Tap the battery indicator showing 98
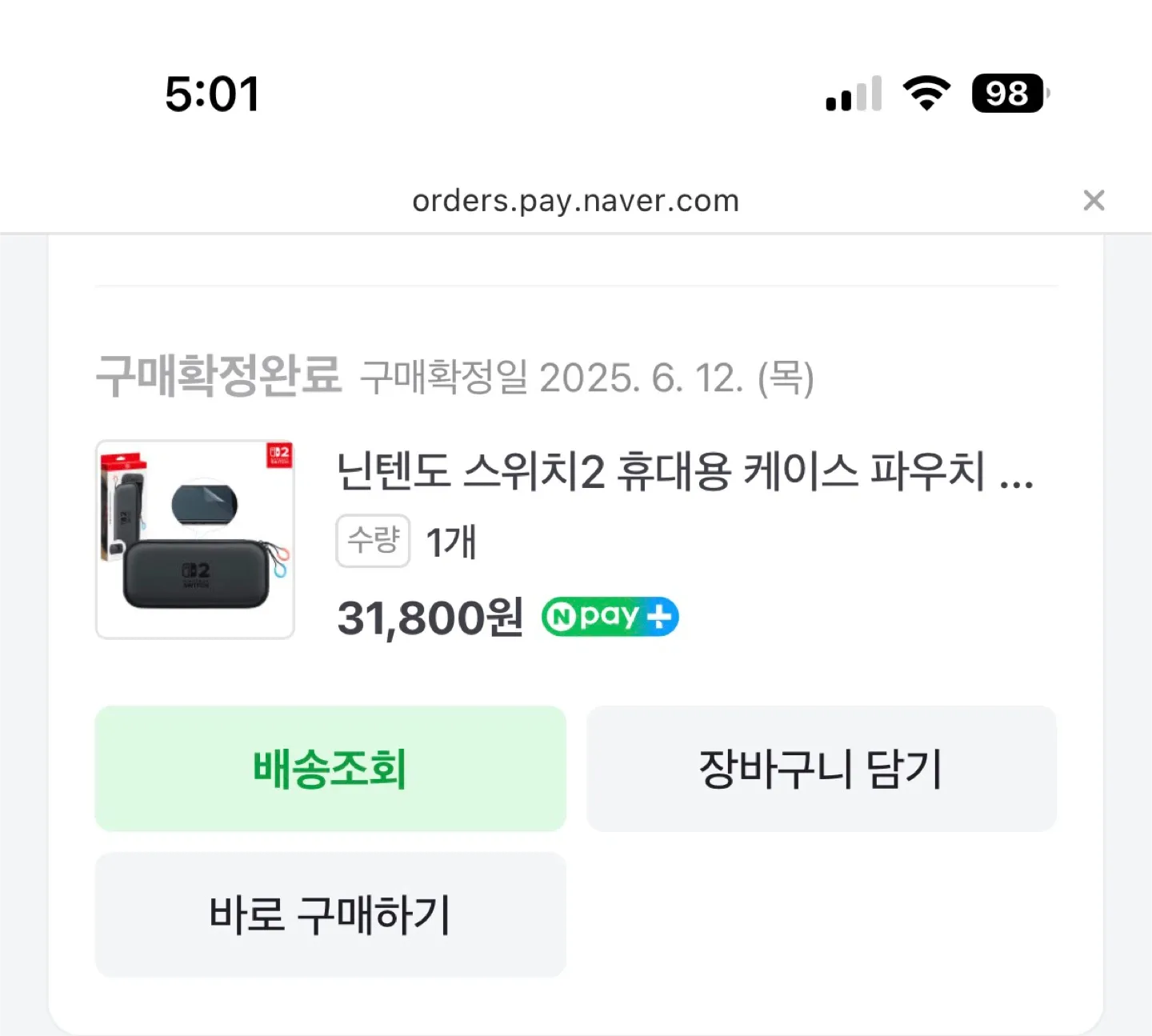1152x1036 pixels. click(x=1009, y=94)
